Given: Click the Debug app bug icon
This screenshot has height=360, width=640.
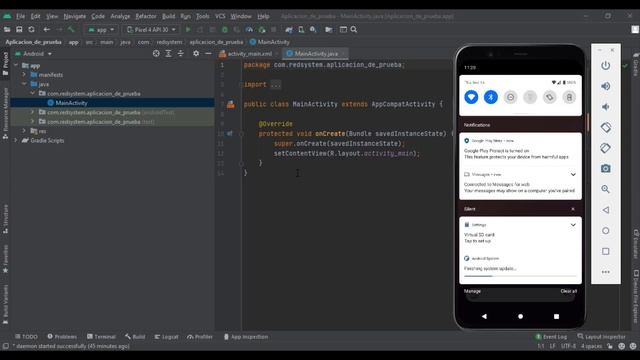Looking at the screenshot, I should [x=224, y=29].
